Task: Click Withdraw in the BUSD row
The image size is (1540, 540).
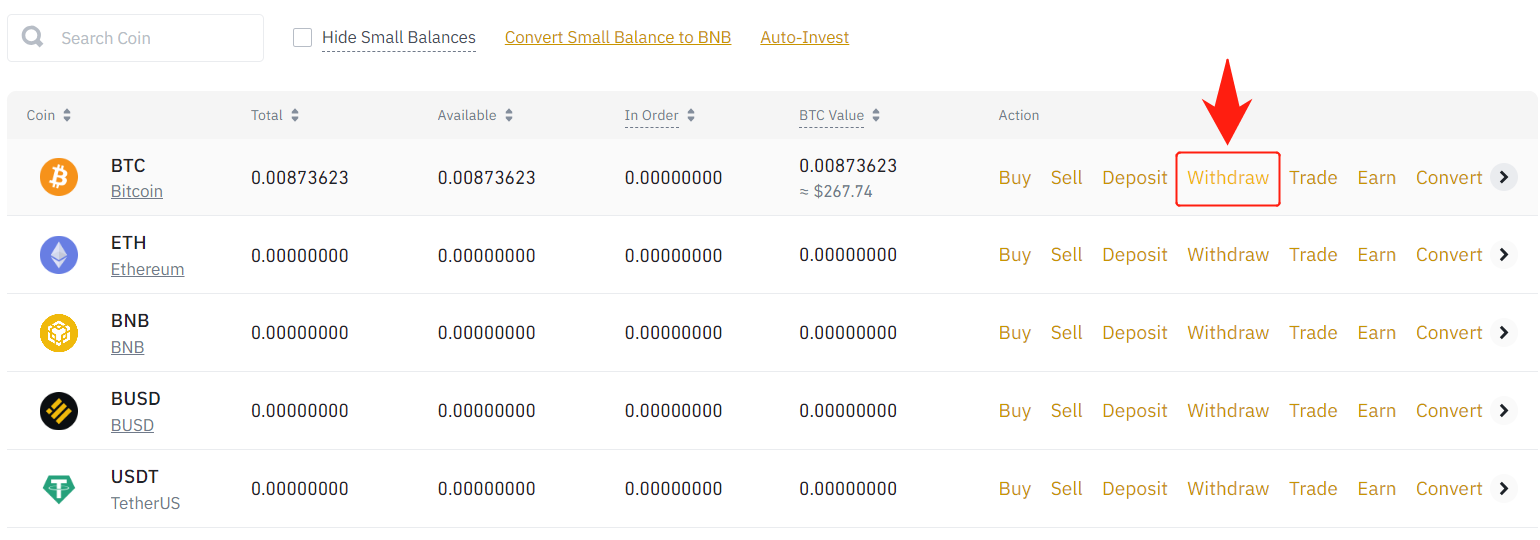Action: click(x=1228, y=411)
